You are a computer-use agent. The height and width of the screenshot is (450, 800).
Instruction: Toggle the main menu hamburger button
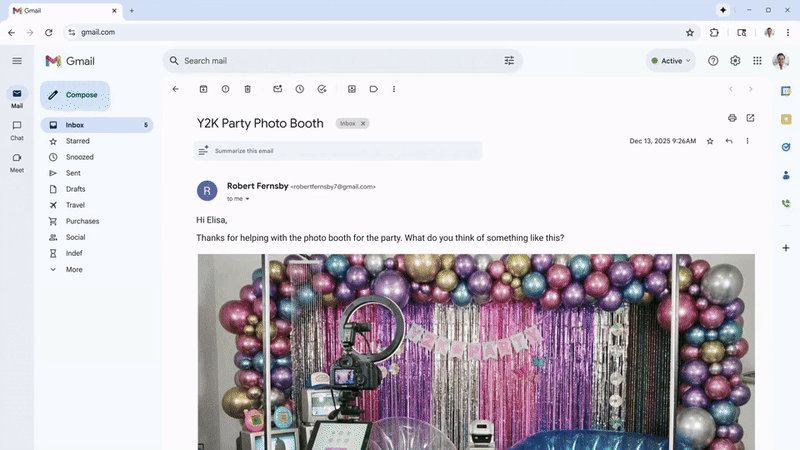tap(17, 61)
